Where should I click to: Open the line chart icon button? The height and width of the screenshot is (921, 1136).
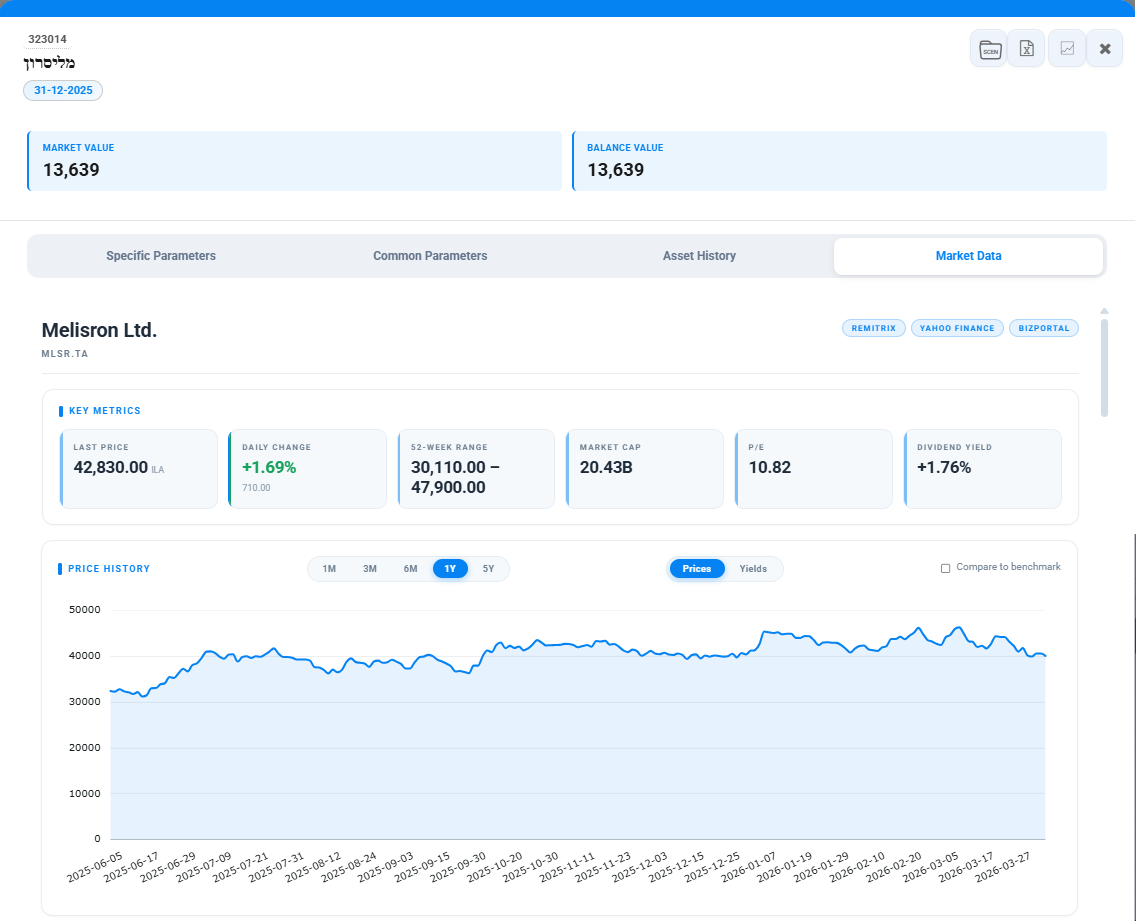(1067, 49)
